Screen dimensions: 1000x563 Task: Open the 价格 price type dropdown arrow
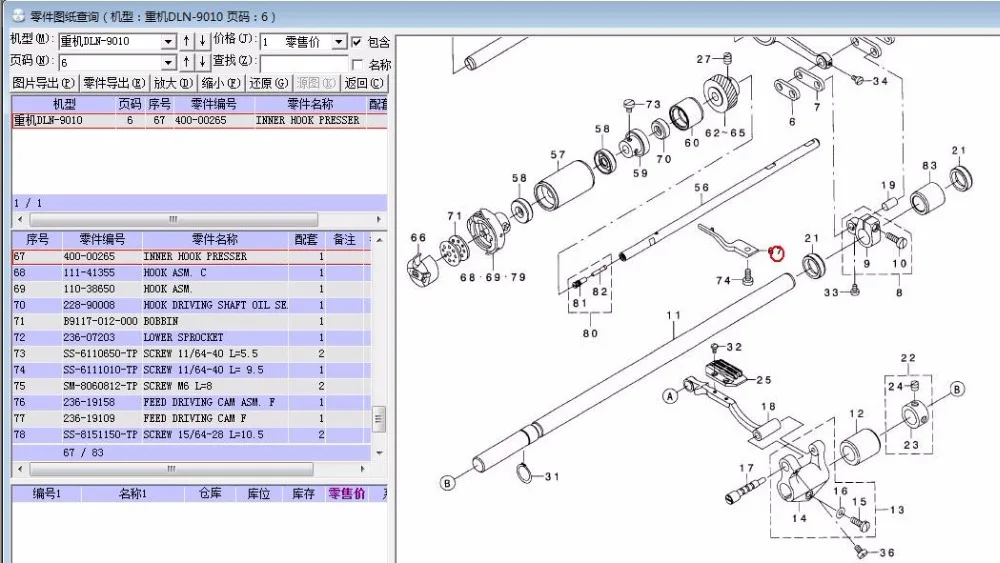point(339,41)
